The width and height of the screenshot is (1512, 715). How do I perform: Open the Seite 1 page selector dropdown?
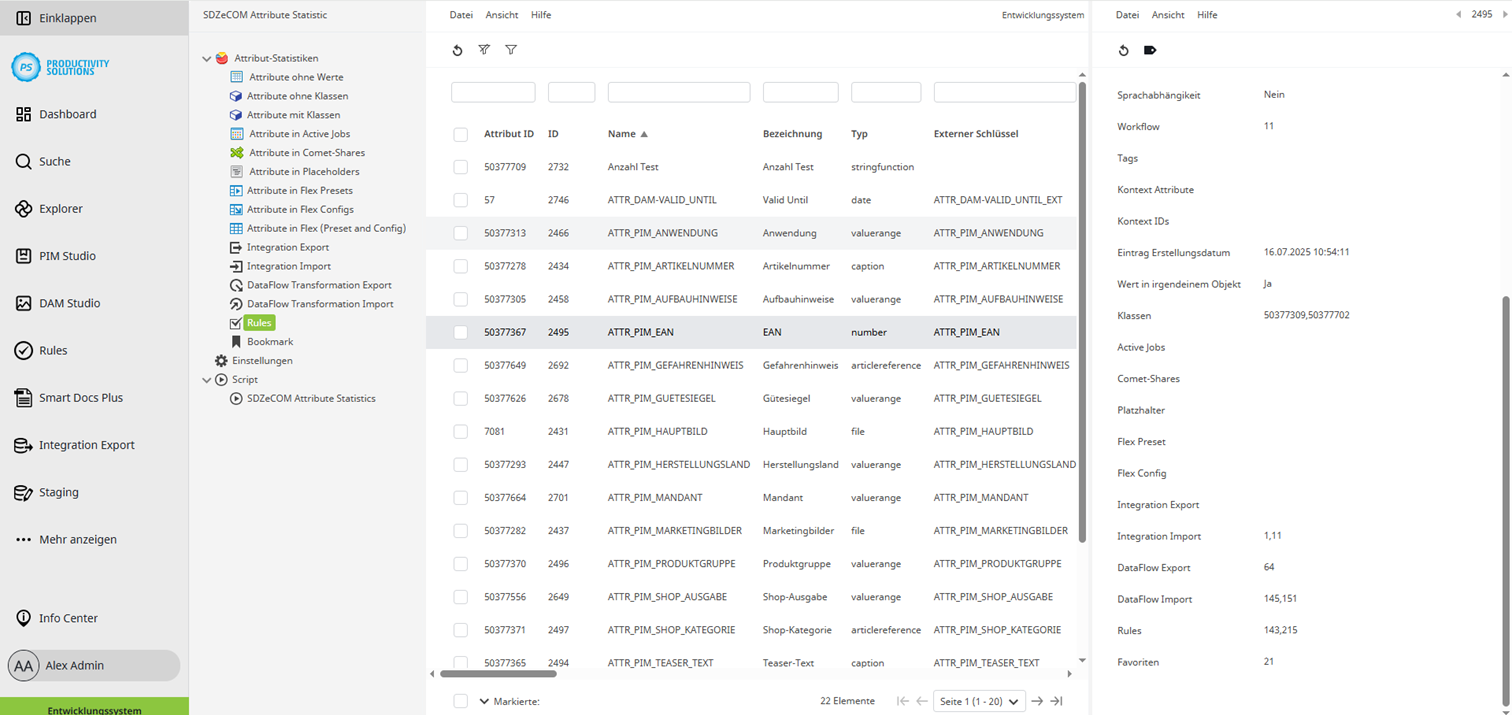pyautogui.click(x=979, y=701)
